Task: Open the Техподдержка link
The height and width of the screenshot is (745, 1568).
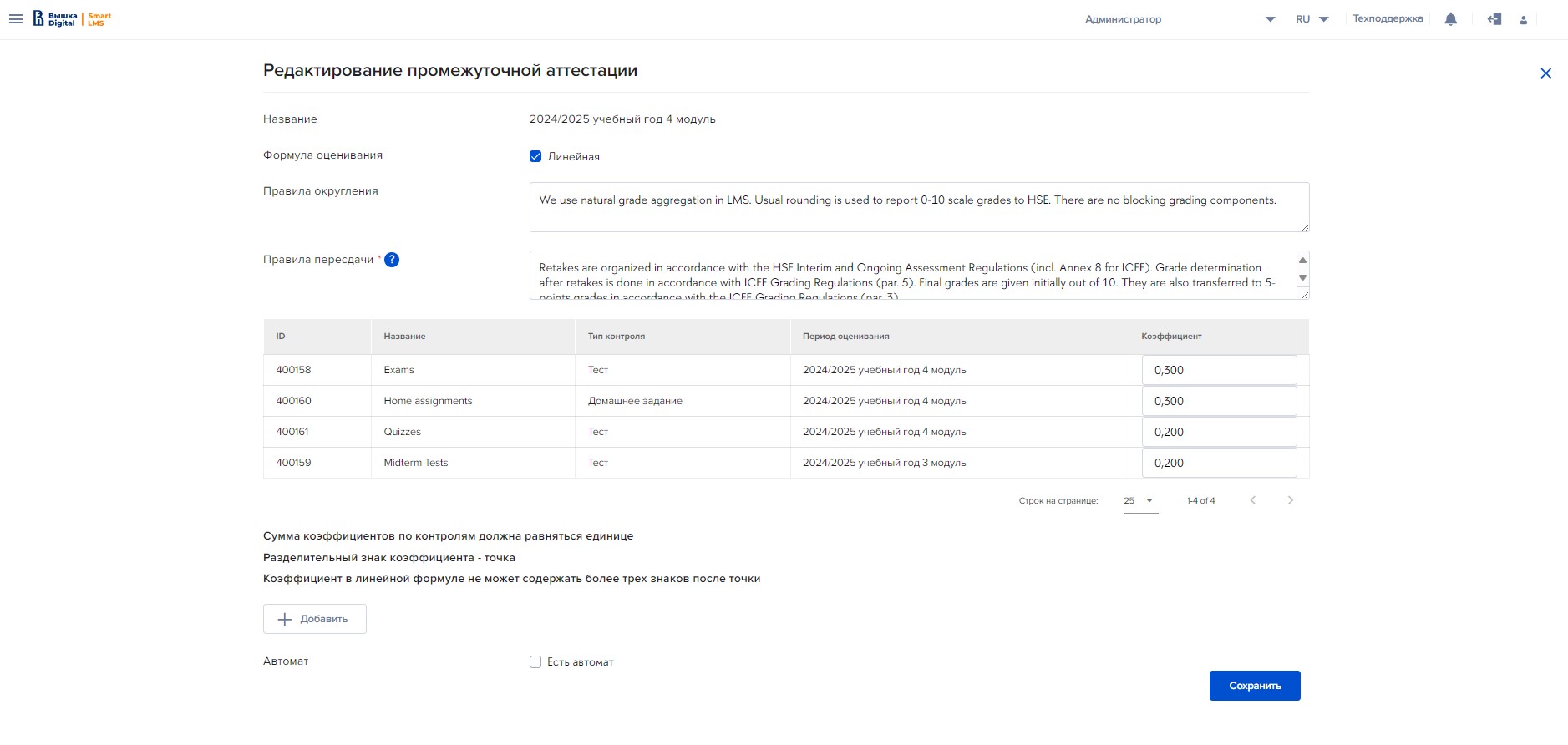Action: coord(1387,19)
